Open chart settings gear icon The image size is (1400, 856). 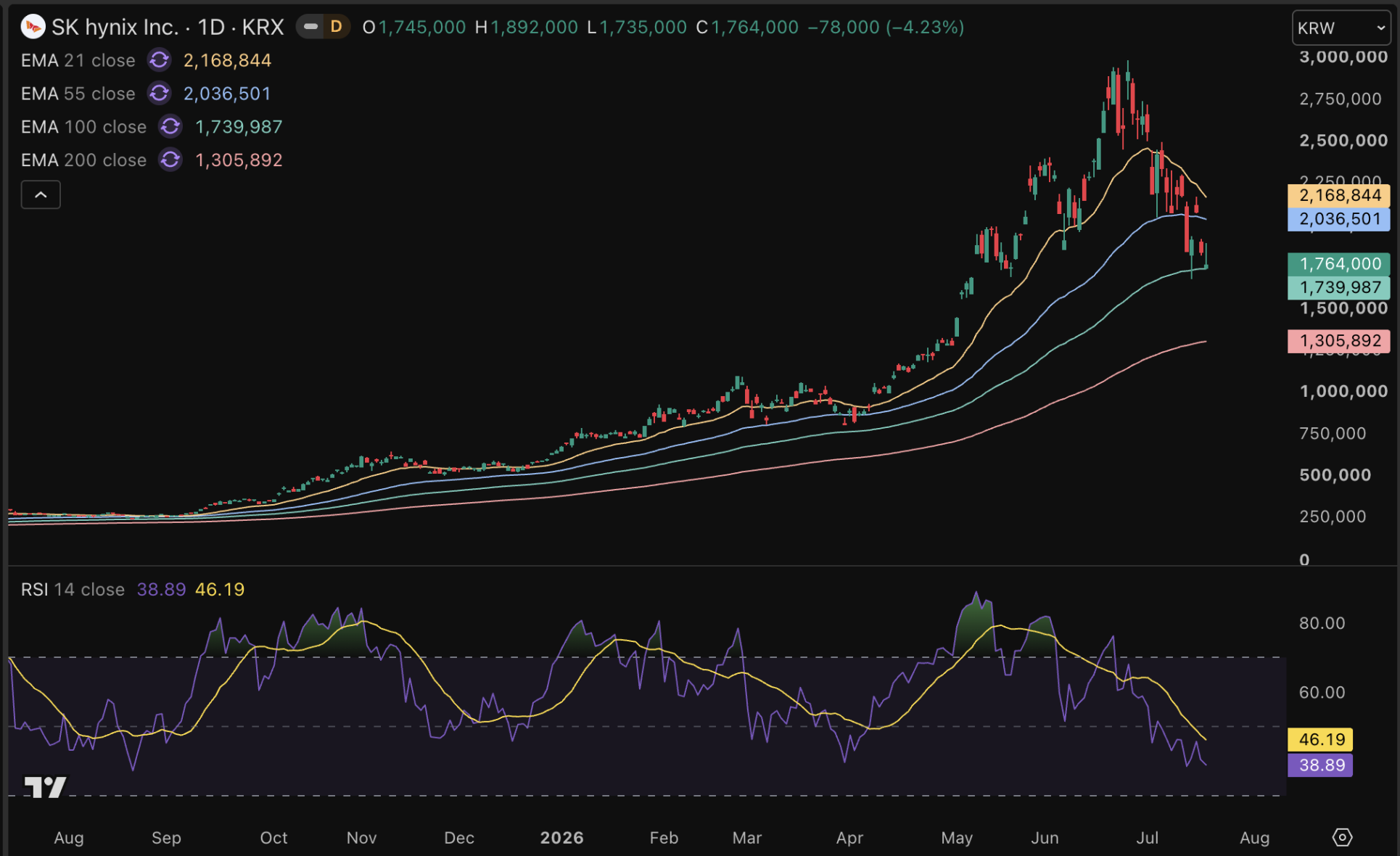tap(1342, 837)
